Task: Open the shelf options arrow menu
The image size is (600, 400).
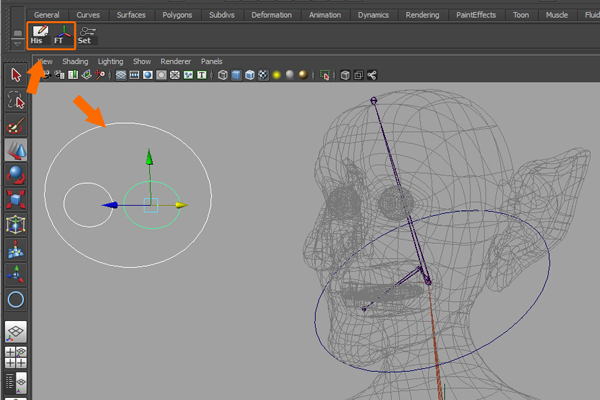Action: click(x=17, y=44)
